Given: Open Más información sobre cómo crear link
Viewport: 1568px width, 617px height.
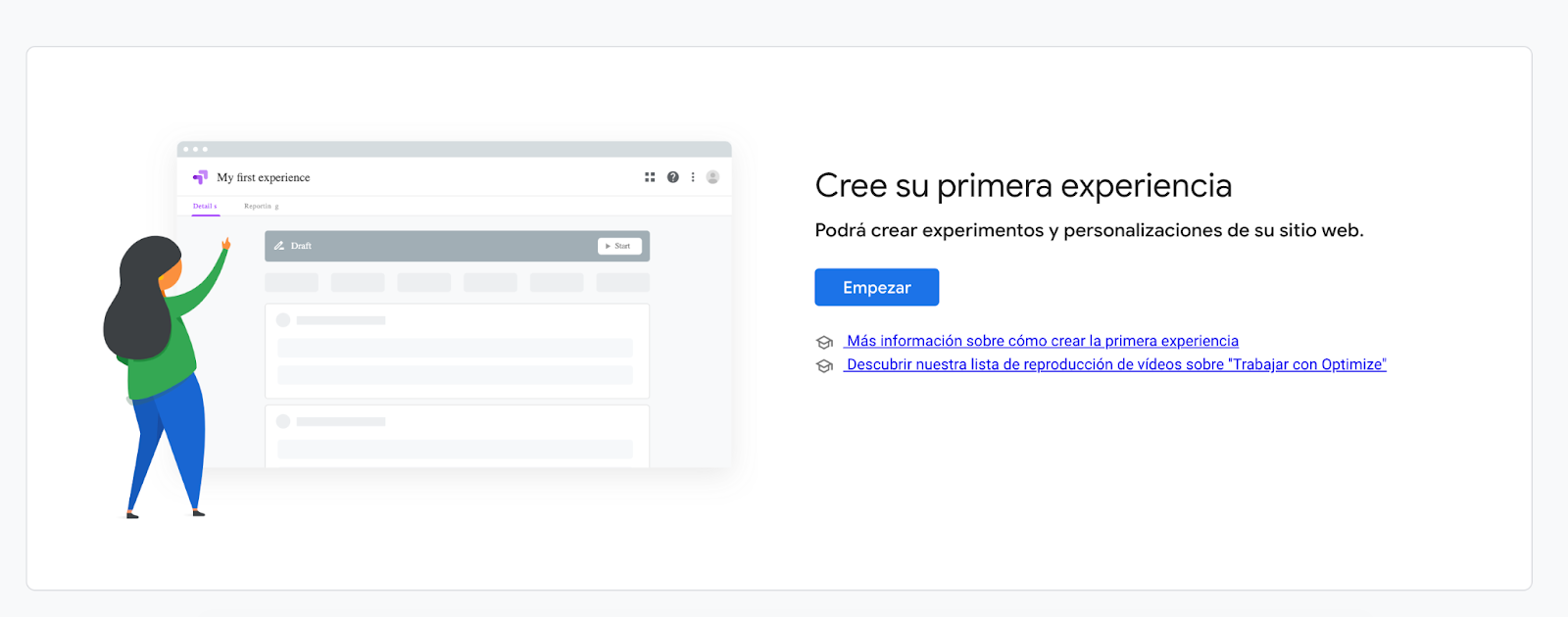Looking at the screenshot, I should [1042, 341].
